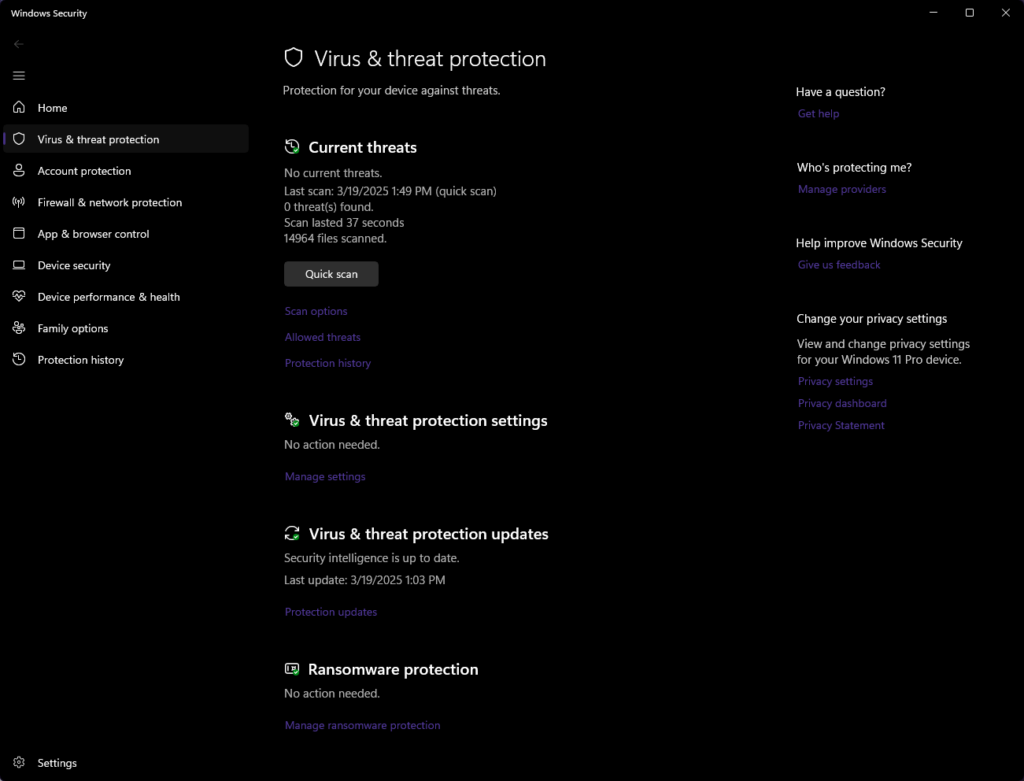Open Manage providers link
Viewport: 1024px width, 781px height.
click(842, 190)
